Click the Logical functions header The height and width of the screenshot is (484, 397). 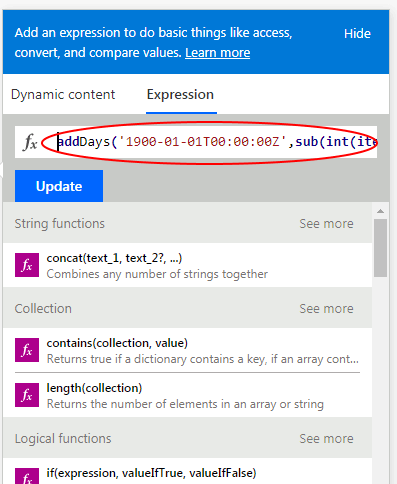[x=63, y=439]
